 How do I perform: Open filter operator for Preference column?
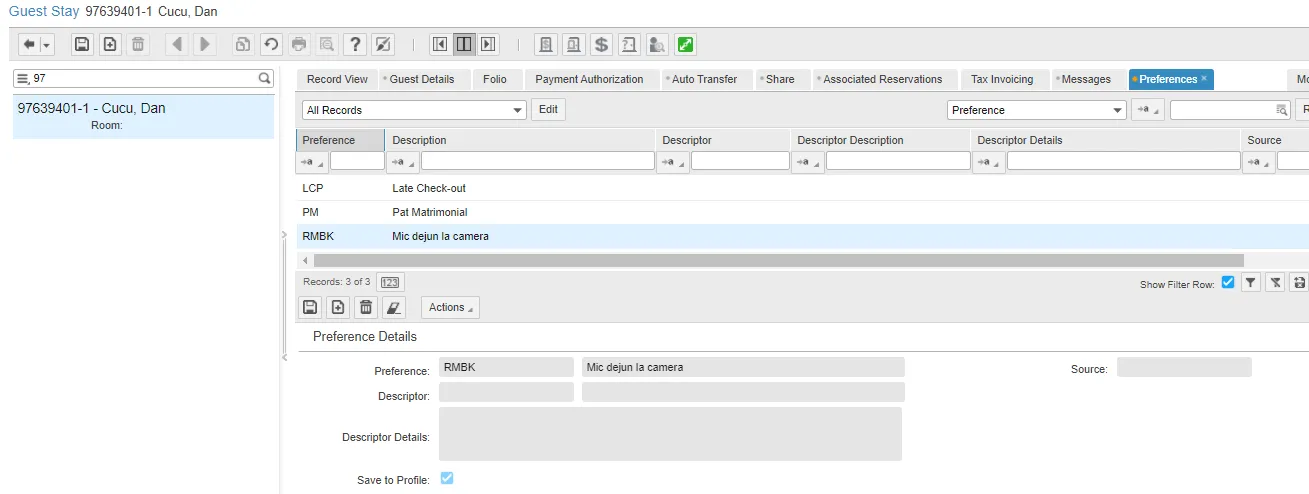312,161
